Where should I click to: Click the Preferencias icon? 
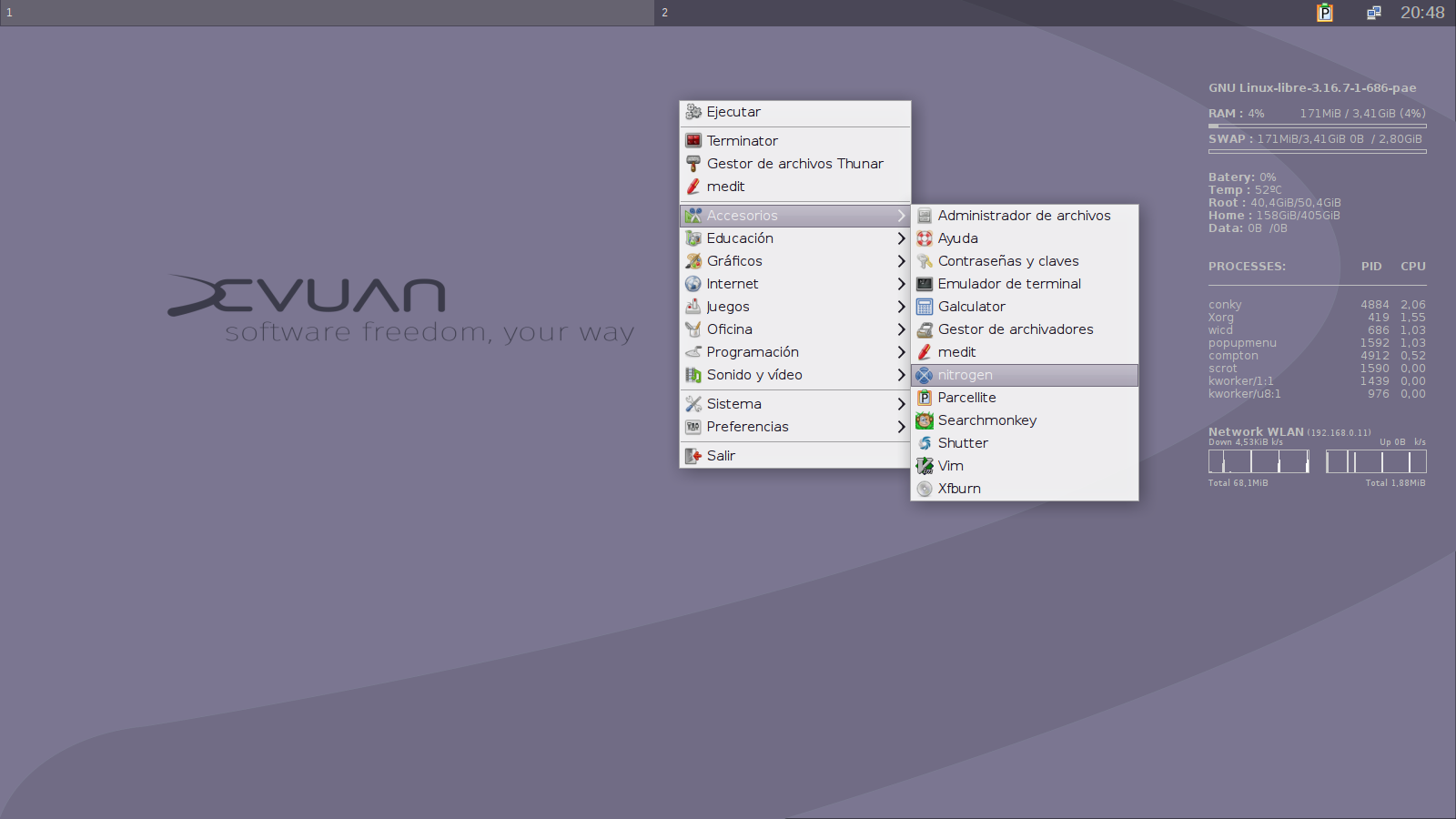pos(693,427)
